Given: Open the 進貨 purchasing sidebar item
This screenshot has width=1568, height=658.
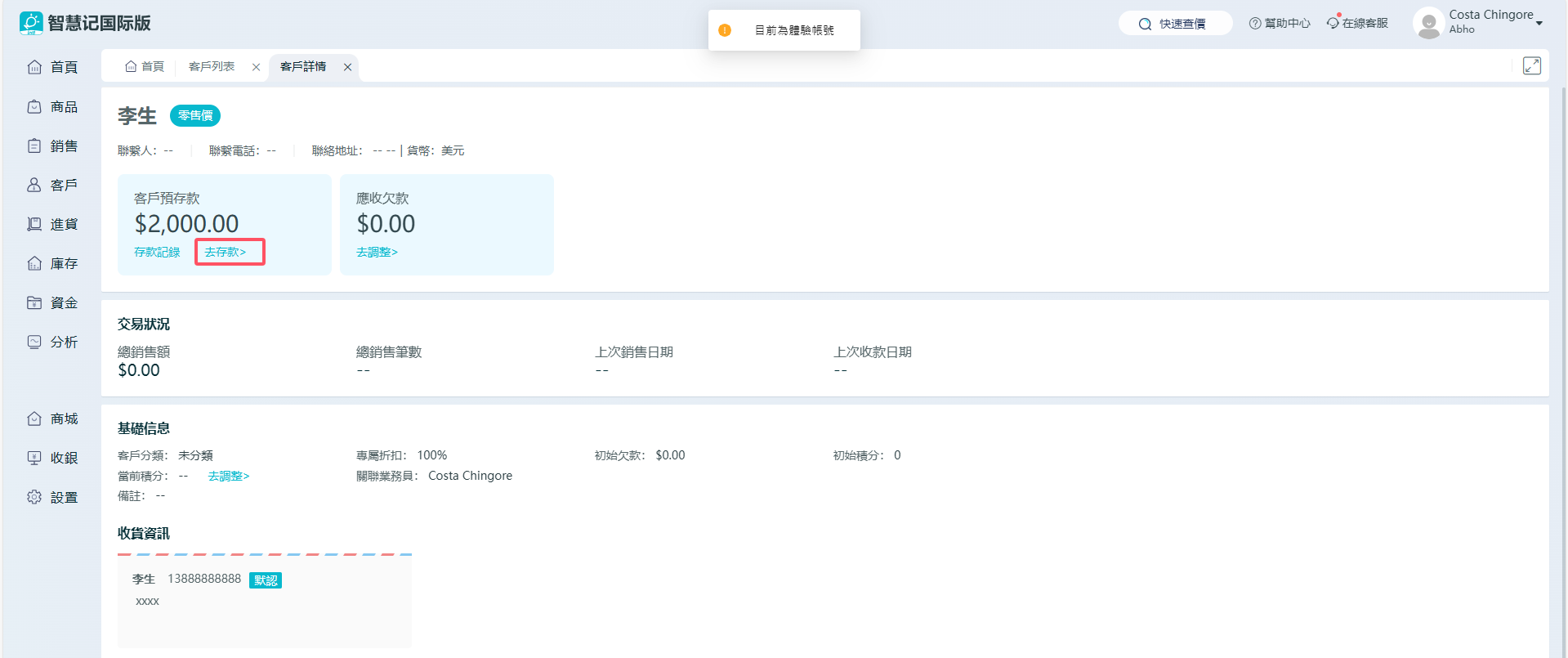Looking at the screenshot, I should (52, 225).
